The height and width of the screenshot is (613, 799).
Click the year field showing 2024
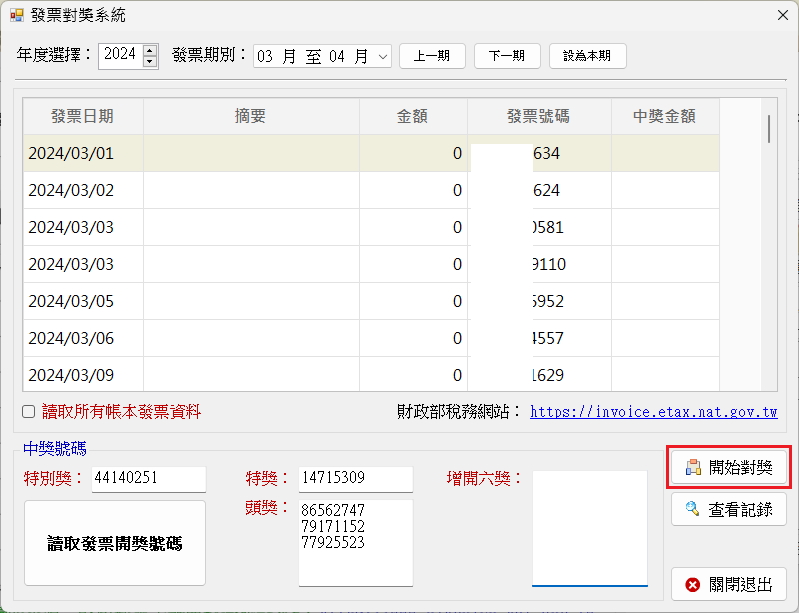tap(121, 55)
